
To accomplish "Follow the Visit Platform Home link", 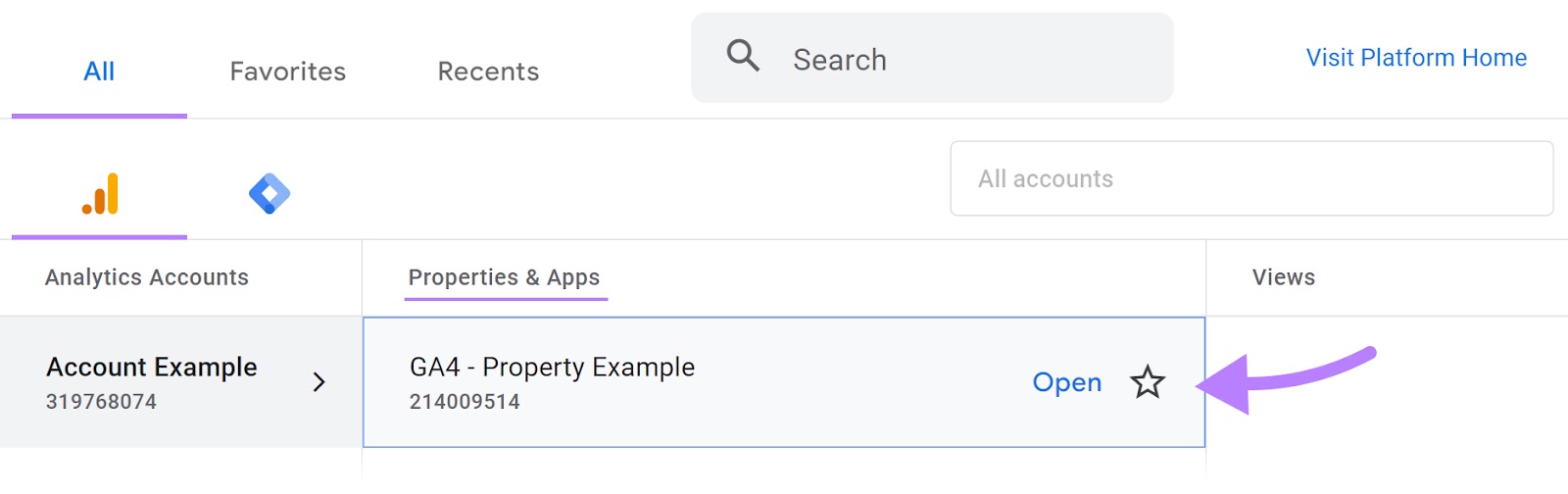I will tap(1415, 58).
